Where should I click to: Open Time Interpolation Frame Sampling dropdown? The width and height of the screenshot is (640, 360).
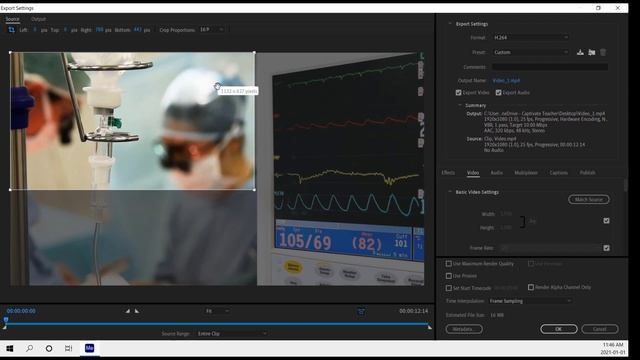coord(530,301)
